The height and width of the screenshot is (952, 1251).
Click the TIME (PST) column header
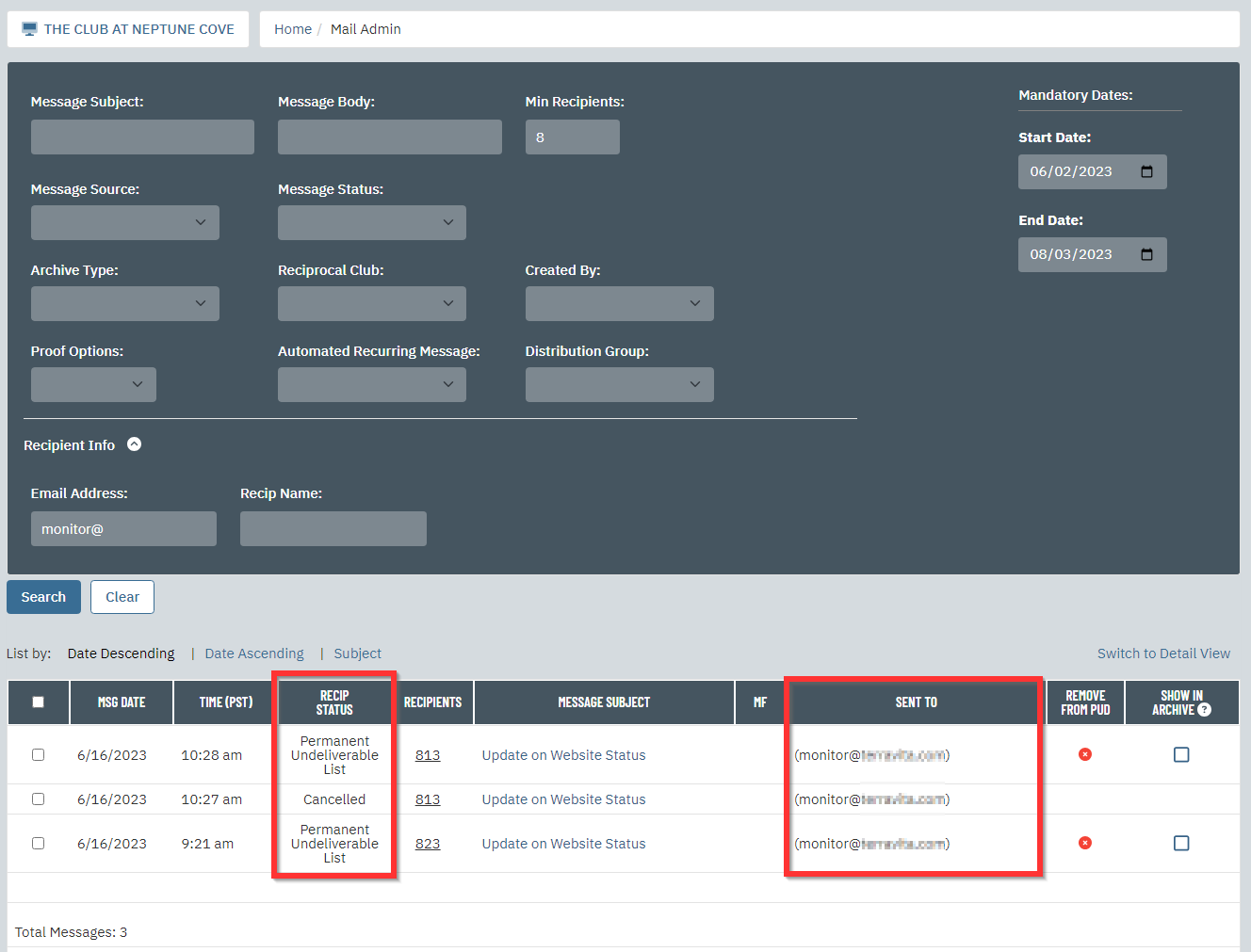click(x=226, y=702)
